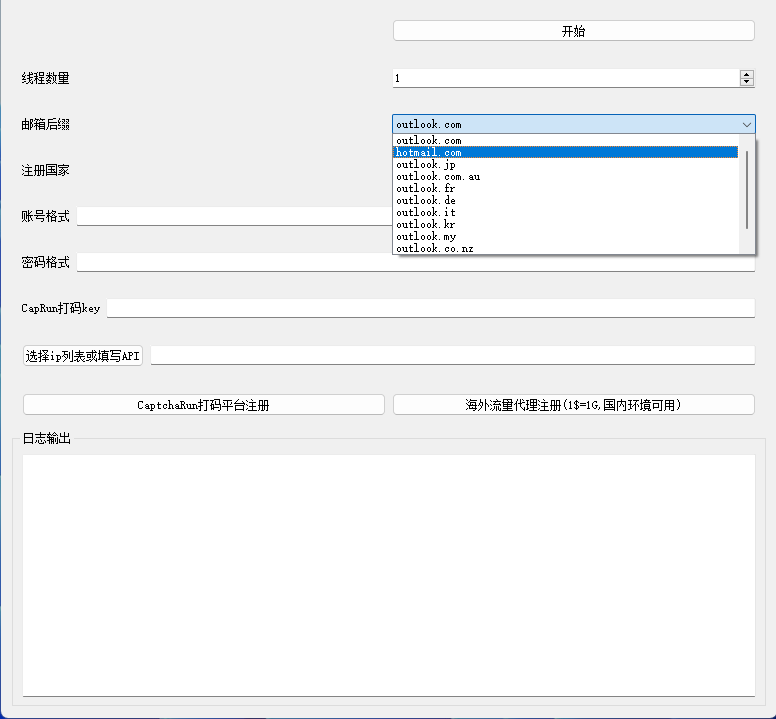Click the 开始 start button
776x719 pixels.
point(573,31)
